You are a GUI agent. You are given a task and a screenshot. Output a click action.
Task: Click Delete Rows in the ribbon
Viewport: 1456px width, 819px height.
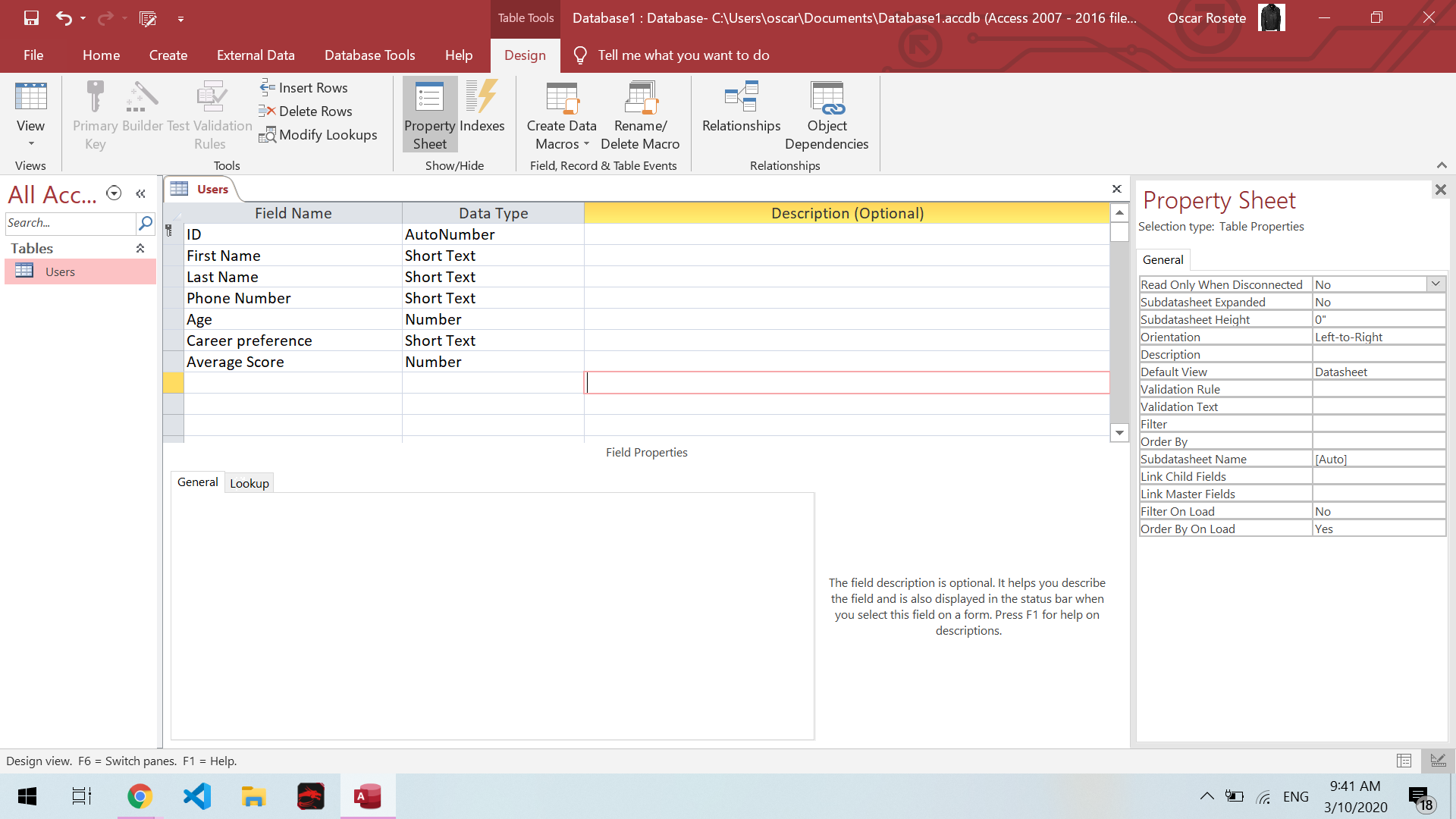click(x=306, y=111)
